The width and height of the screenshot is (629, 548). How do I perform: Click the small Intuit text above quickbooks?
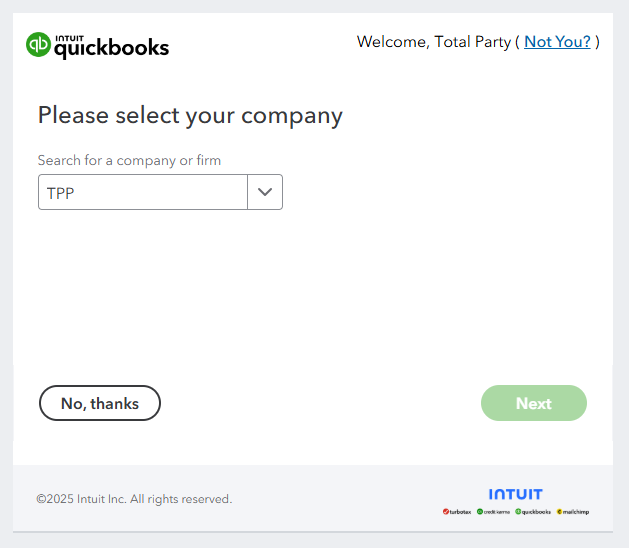pos(69,39)
